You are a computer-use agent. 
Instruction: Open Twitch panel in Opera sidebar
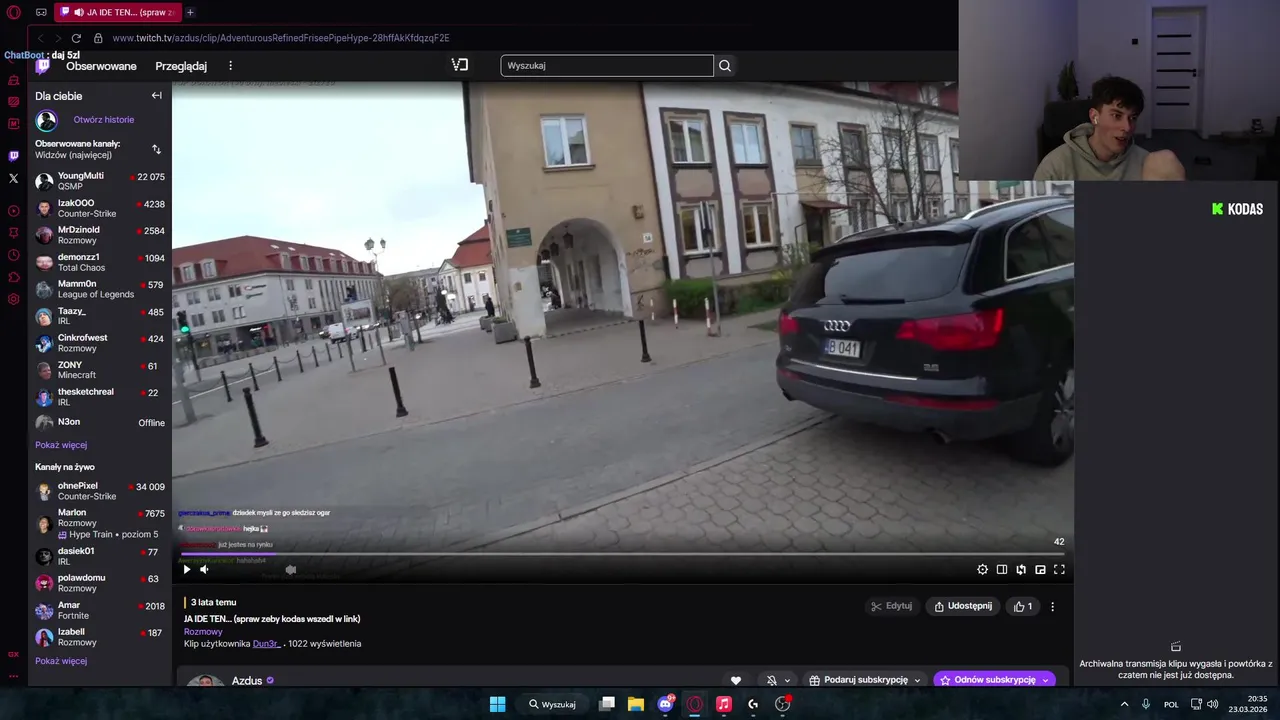tap(13, 156)
